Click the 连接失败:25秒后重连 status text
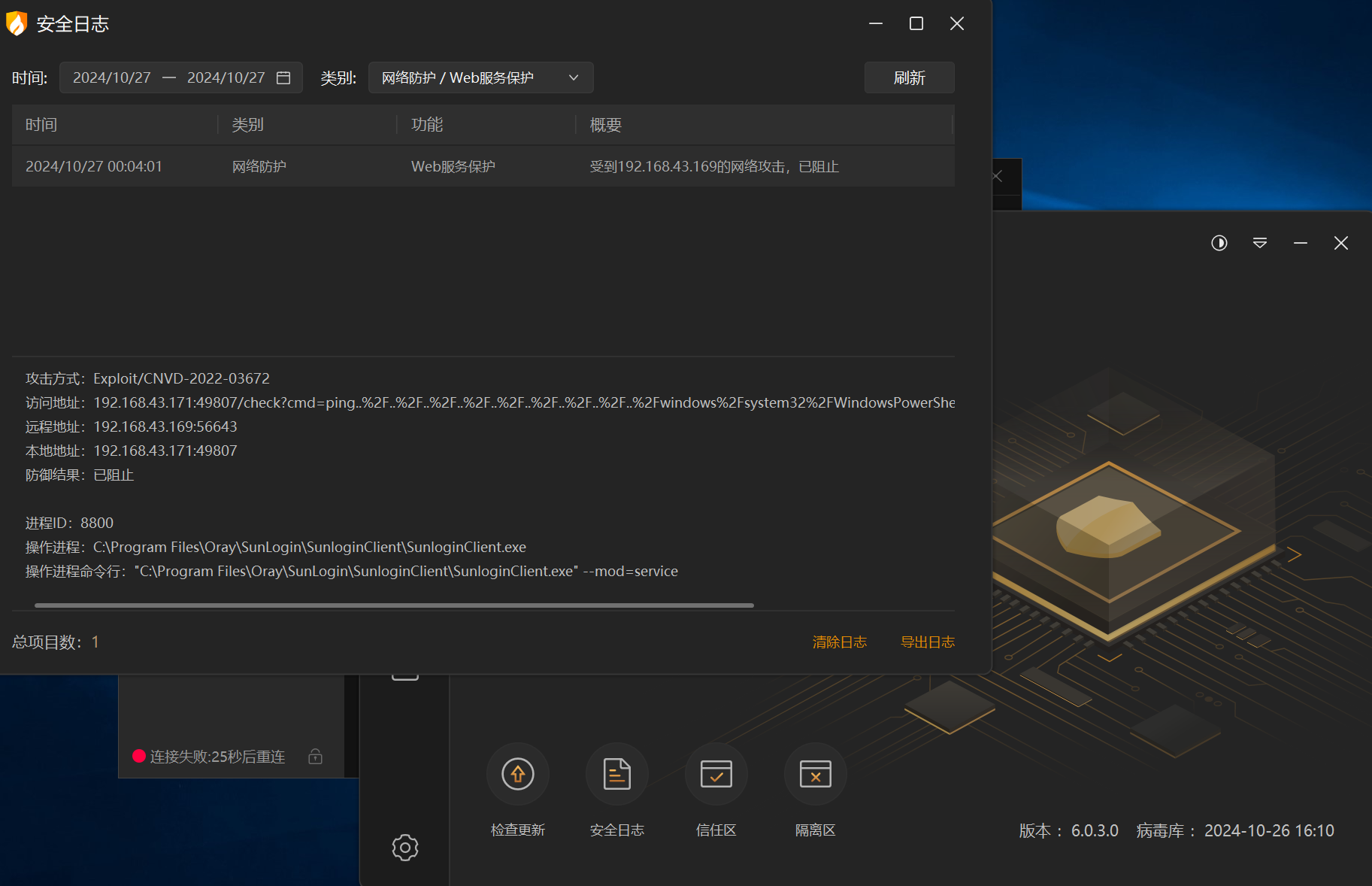The width and height of the screenshot is (1372, 886). (x=217, y=757)
